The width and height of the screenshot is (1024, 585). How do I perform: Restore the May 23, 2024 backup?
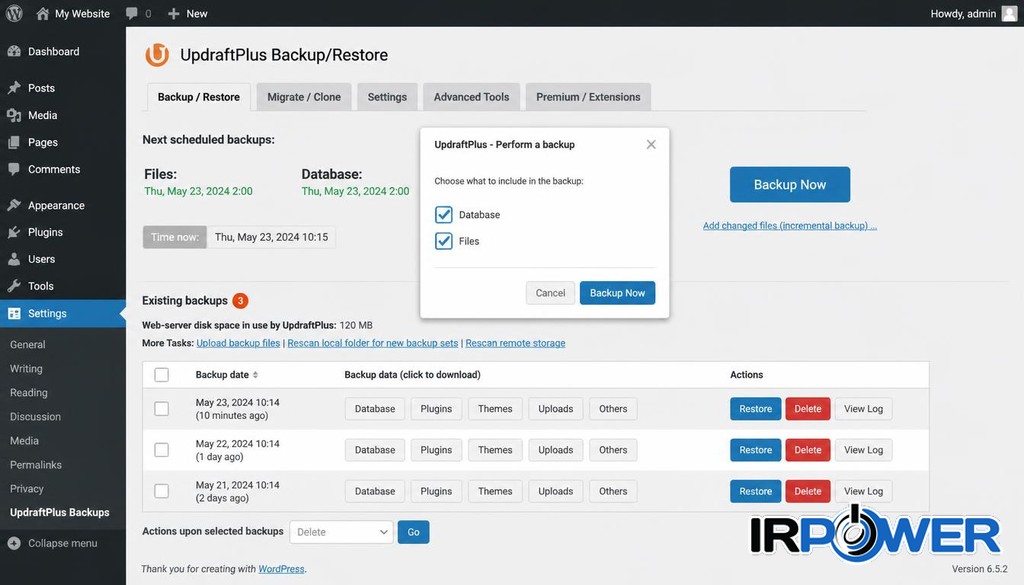tap(756, 409)
